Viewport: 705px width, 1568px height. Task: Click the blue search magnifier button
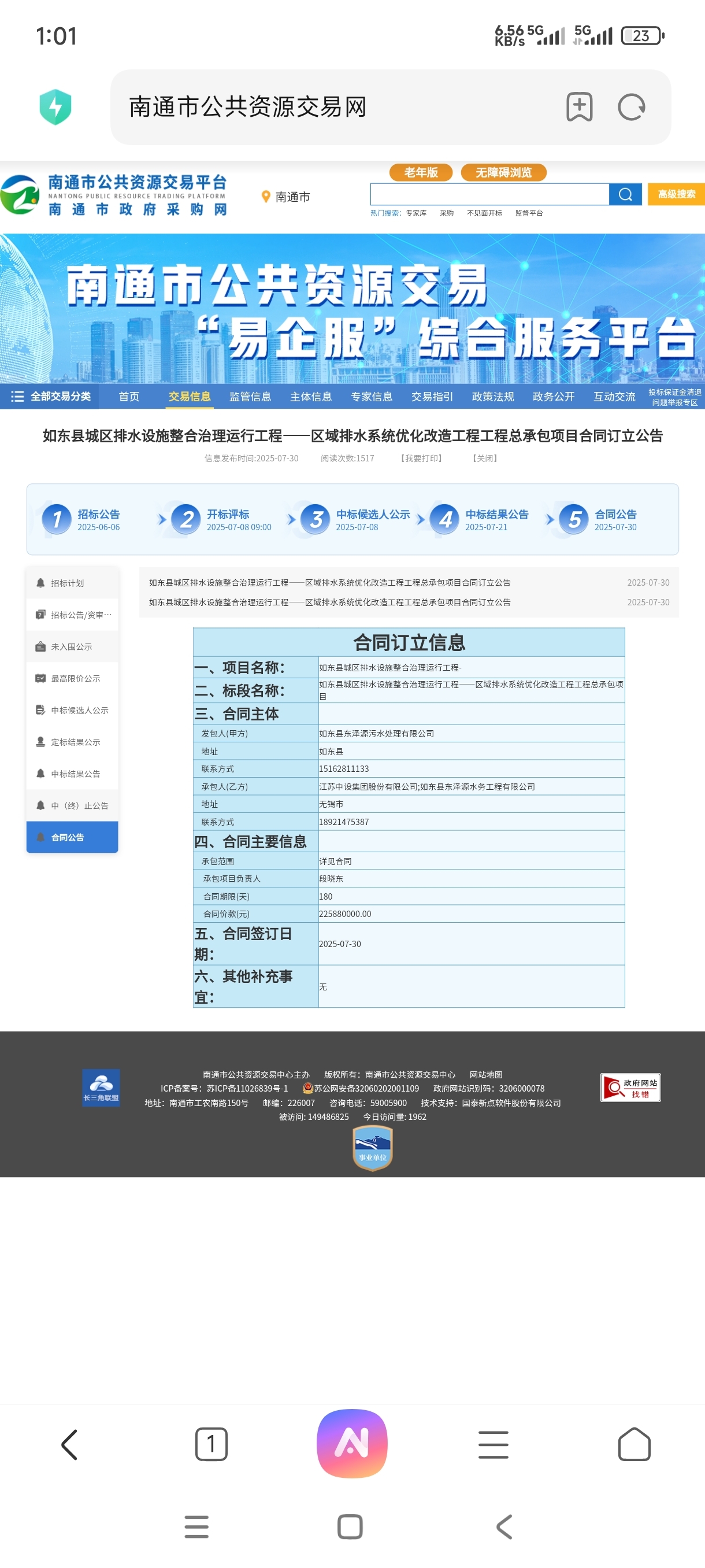click(625, 194)
